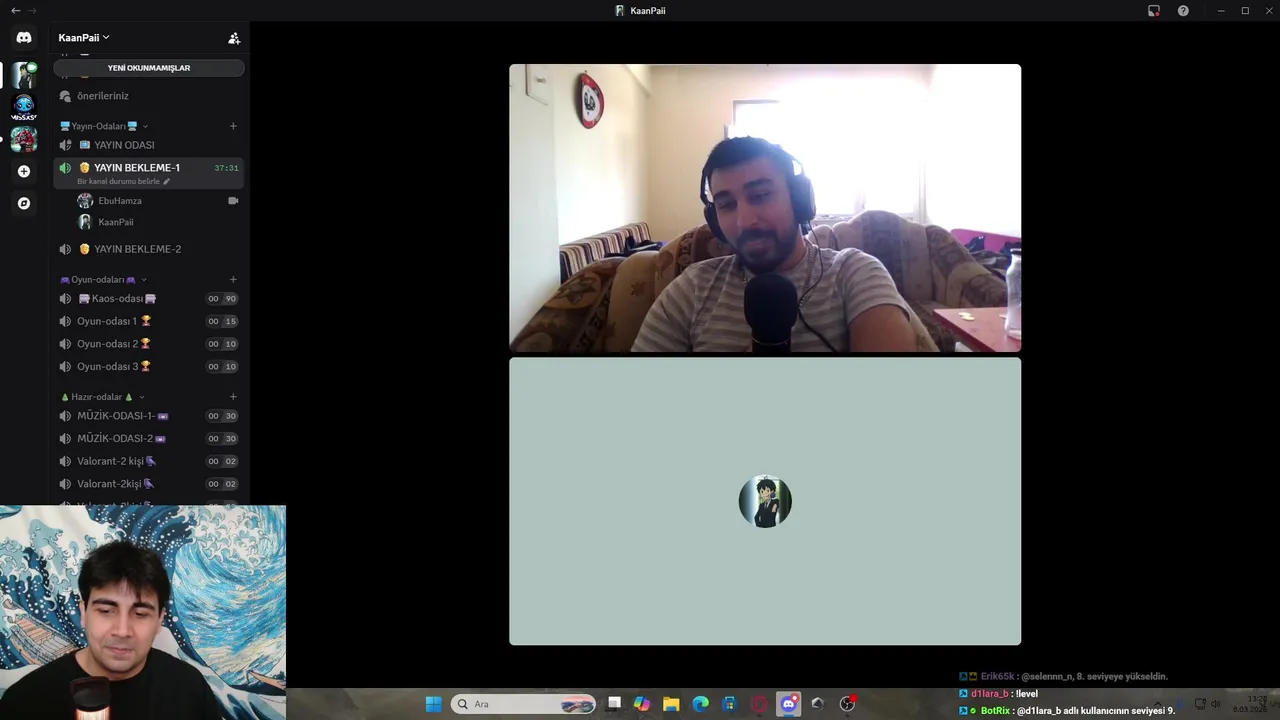Open the inbox icon in title bar

tap(1154, 10)
